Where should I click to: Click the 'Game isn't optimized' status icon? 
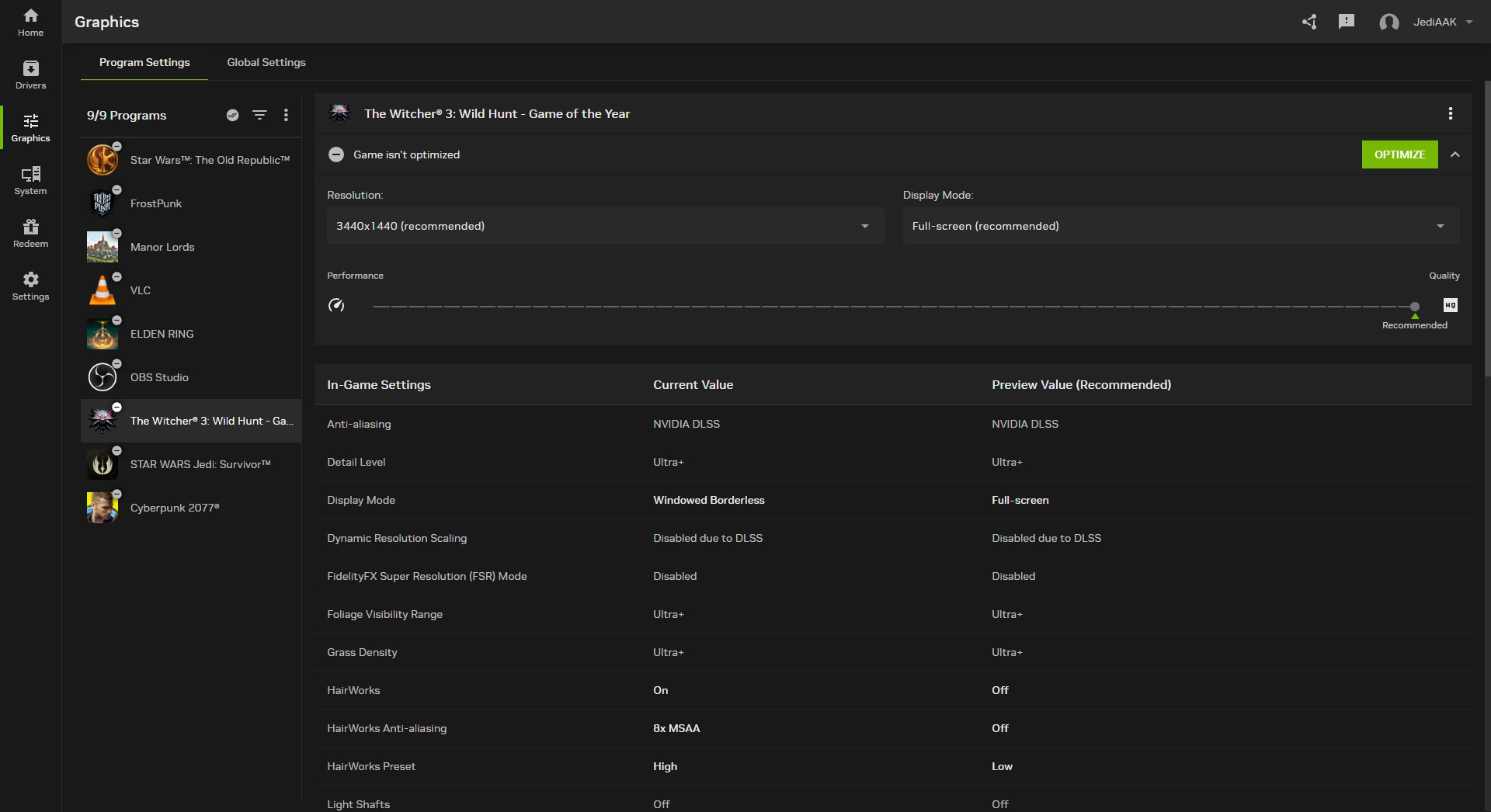click(336, 154)
